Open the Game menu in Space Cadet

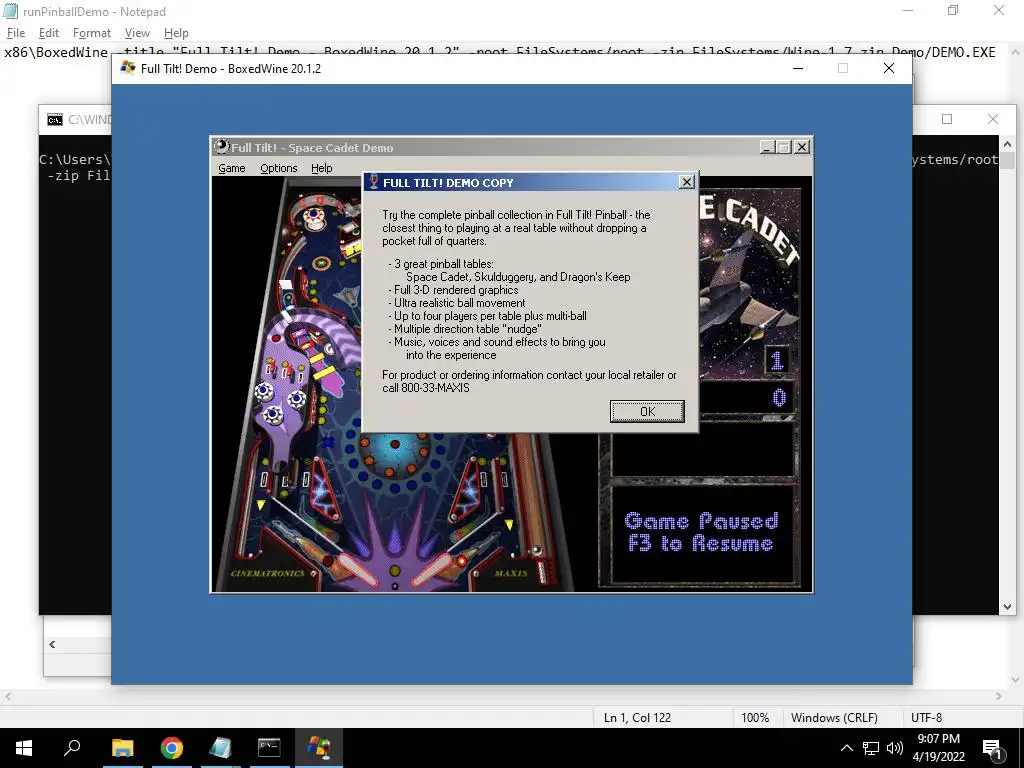coord(232,168)
